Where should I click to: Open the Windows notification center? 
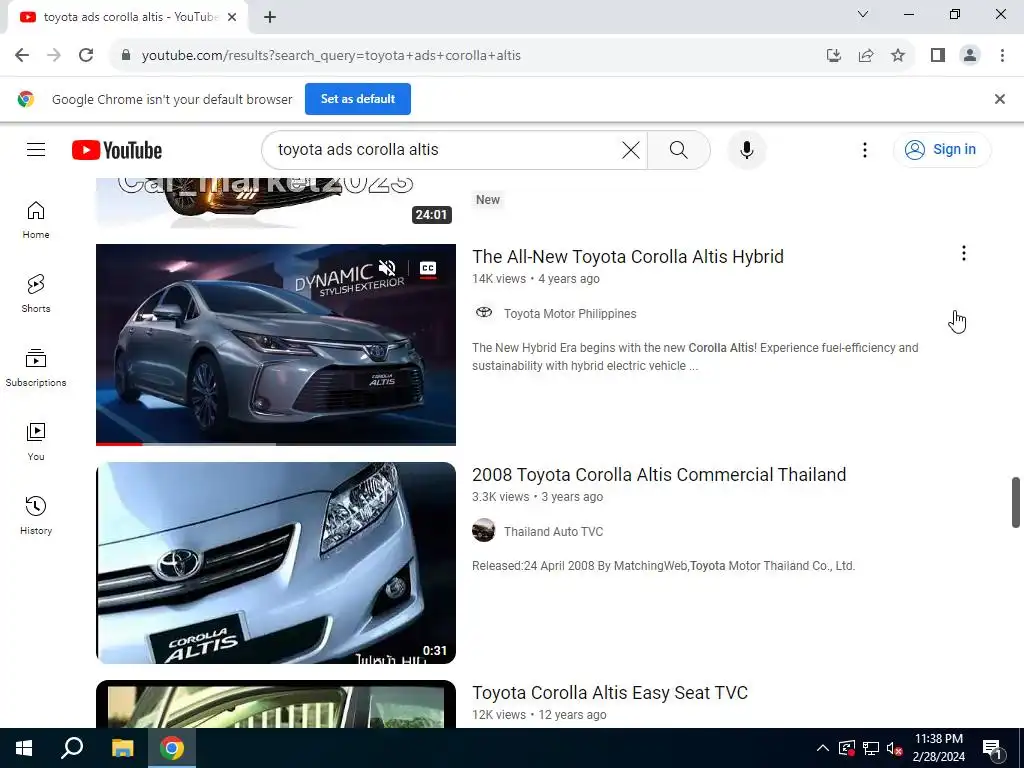tap(993, 748)
